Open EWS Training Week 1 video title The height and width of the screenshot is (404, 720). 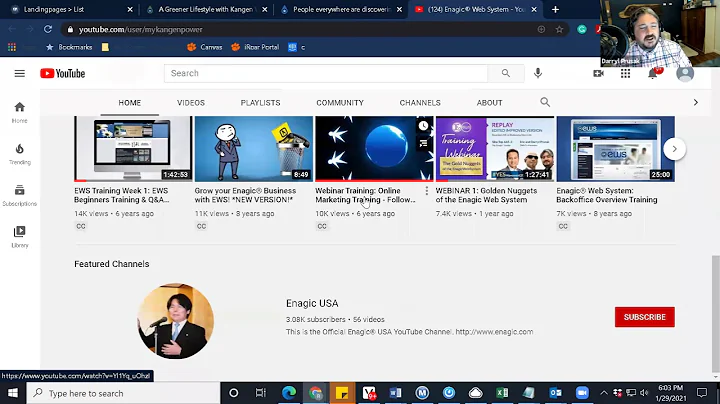[121, 195]
